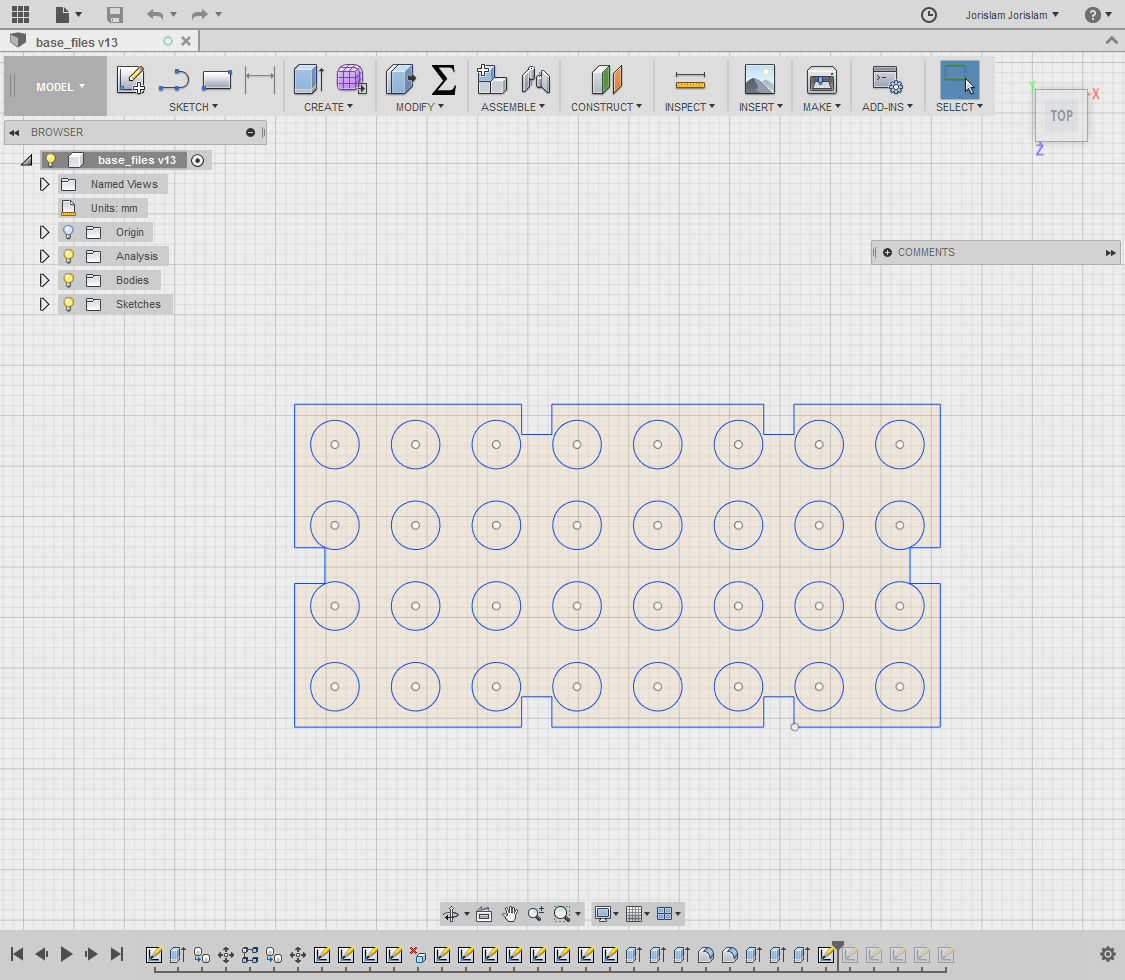Viewport: 1125px width, 980px height.
Task: Click the Extrude tool icon
Action: click(x=309, y=80)
